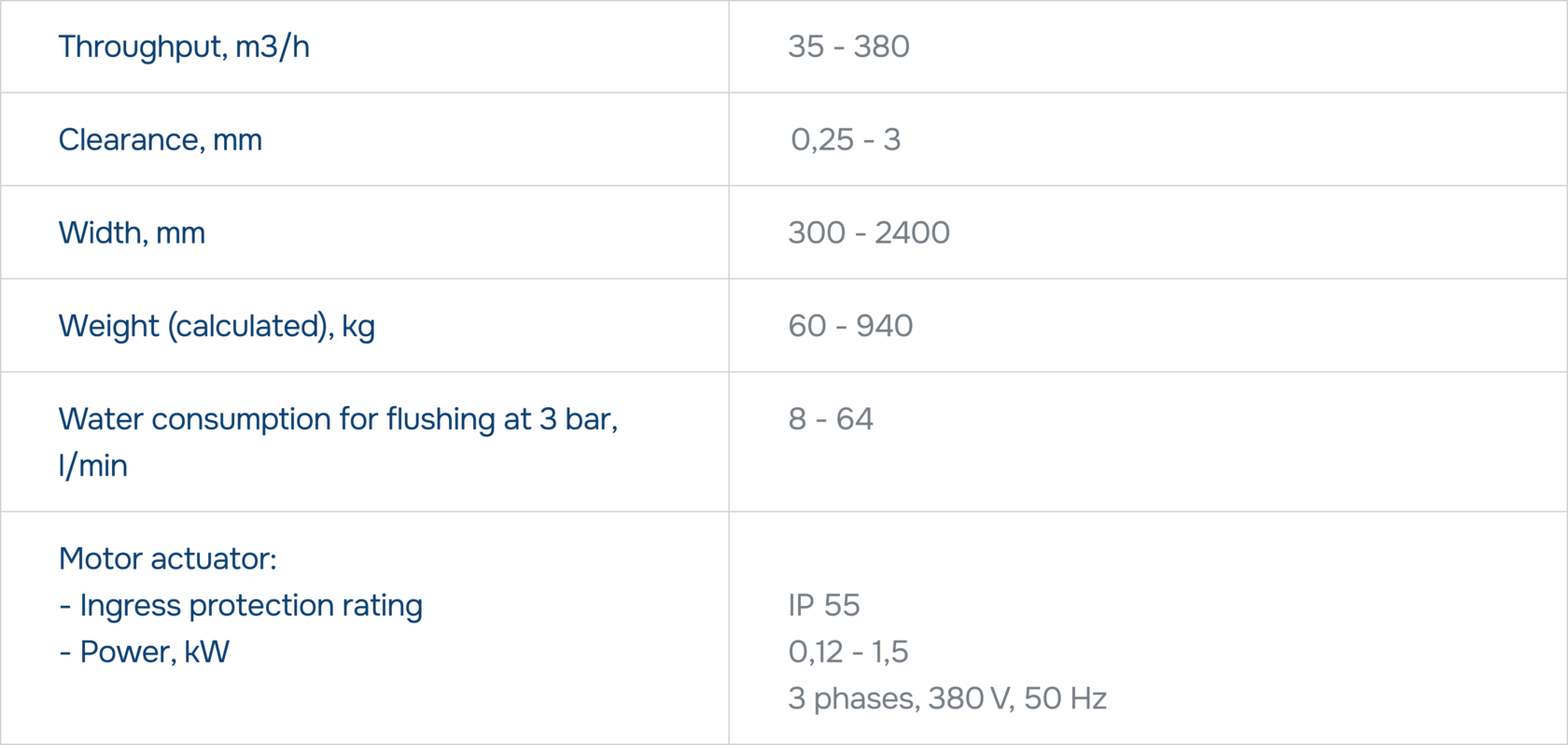Click the Width, mm row label
This screenshot has height=745, width=1568.
[x=132, y=233]
